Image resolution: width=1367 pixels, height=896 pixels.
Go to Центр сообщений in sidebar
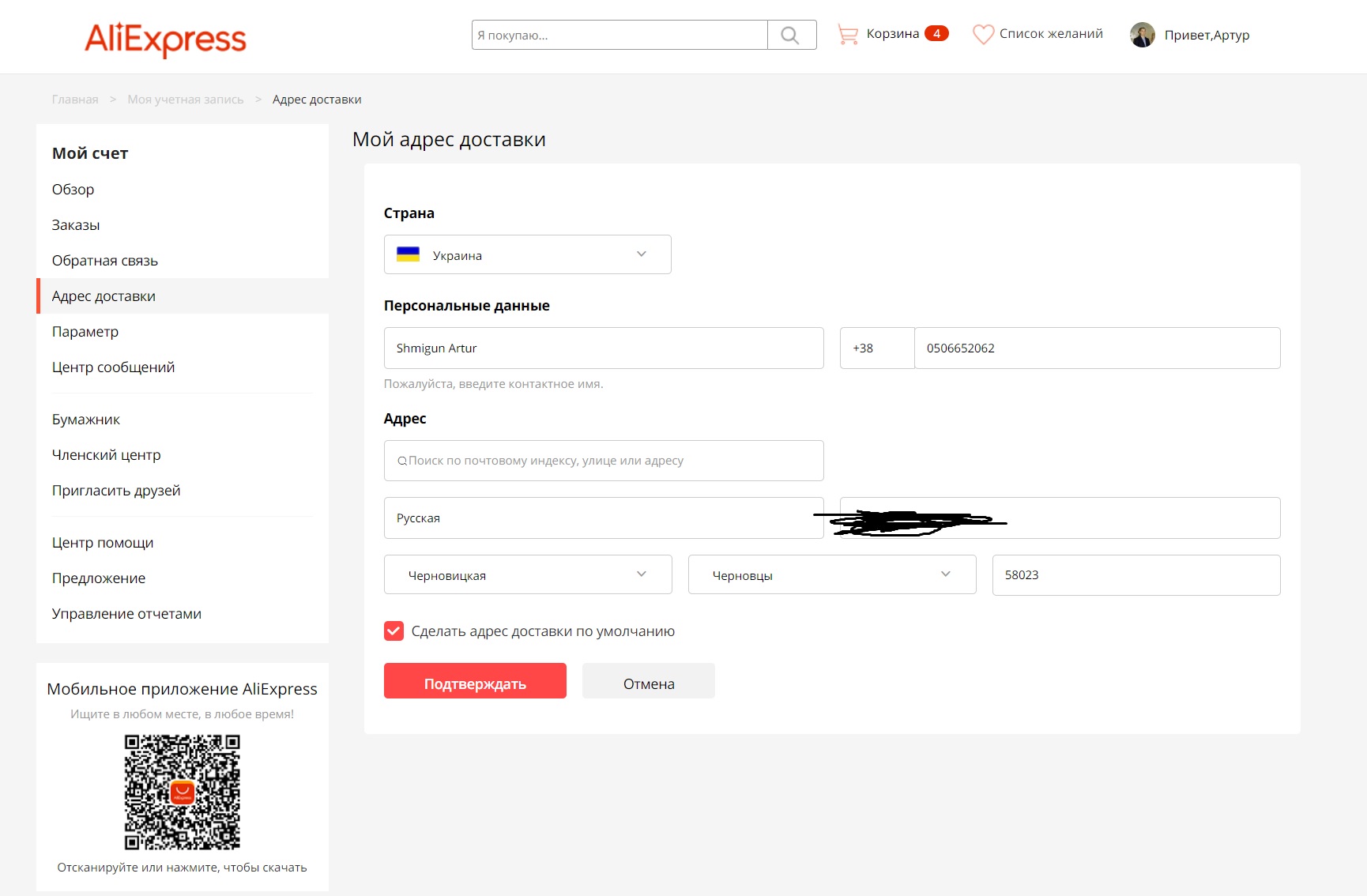113,367
